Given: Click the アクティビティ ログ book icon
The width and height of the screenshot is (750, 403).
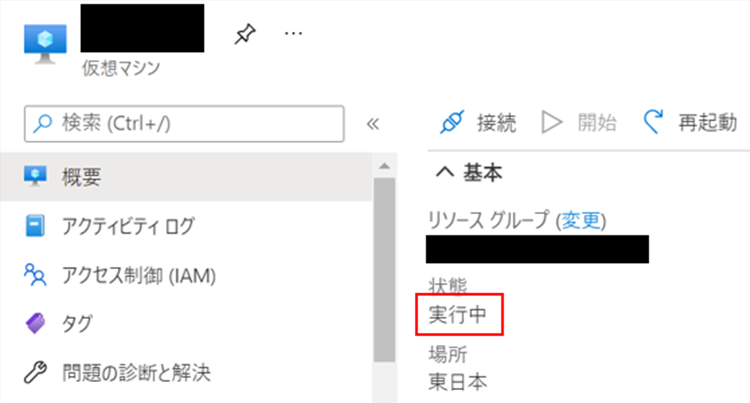Looking at the screenshot, I should 35,226.
